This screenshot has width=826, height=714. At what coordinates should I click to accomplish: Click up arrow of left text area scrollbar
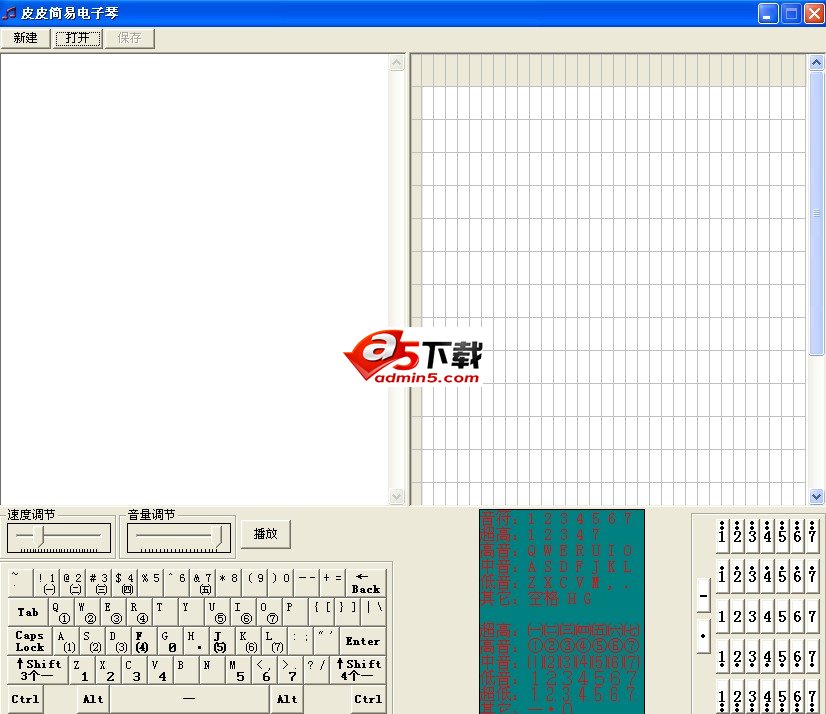pyautogui.click(x=396, y=63)
